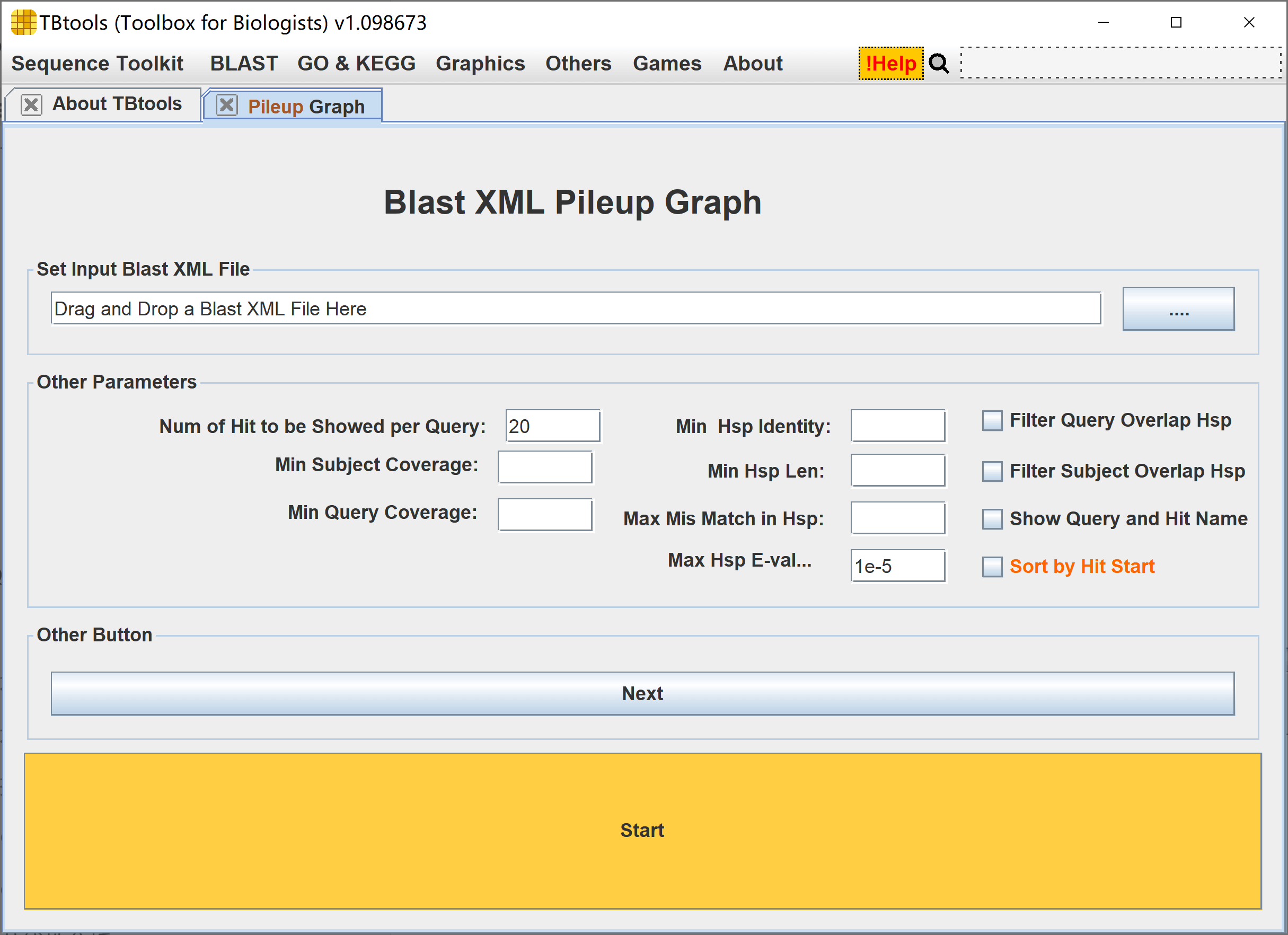The width and height of the screenshot is (1288, 935).
Task: Click the Max Hsp E-val input field
Action: 897,566
